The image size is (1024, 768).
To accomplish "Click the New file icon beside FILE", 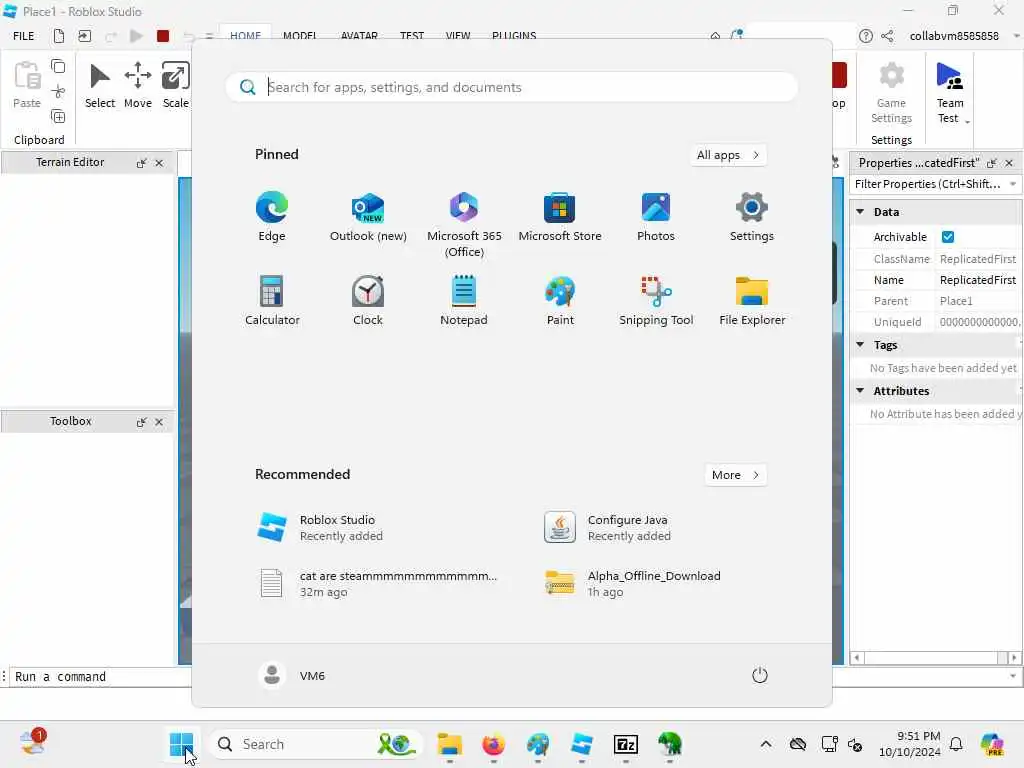I will tap(59, 36).
